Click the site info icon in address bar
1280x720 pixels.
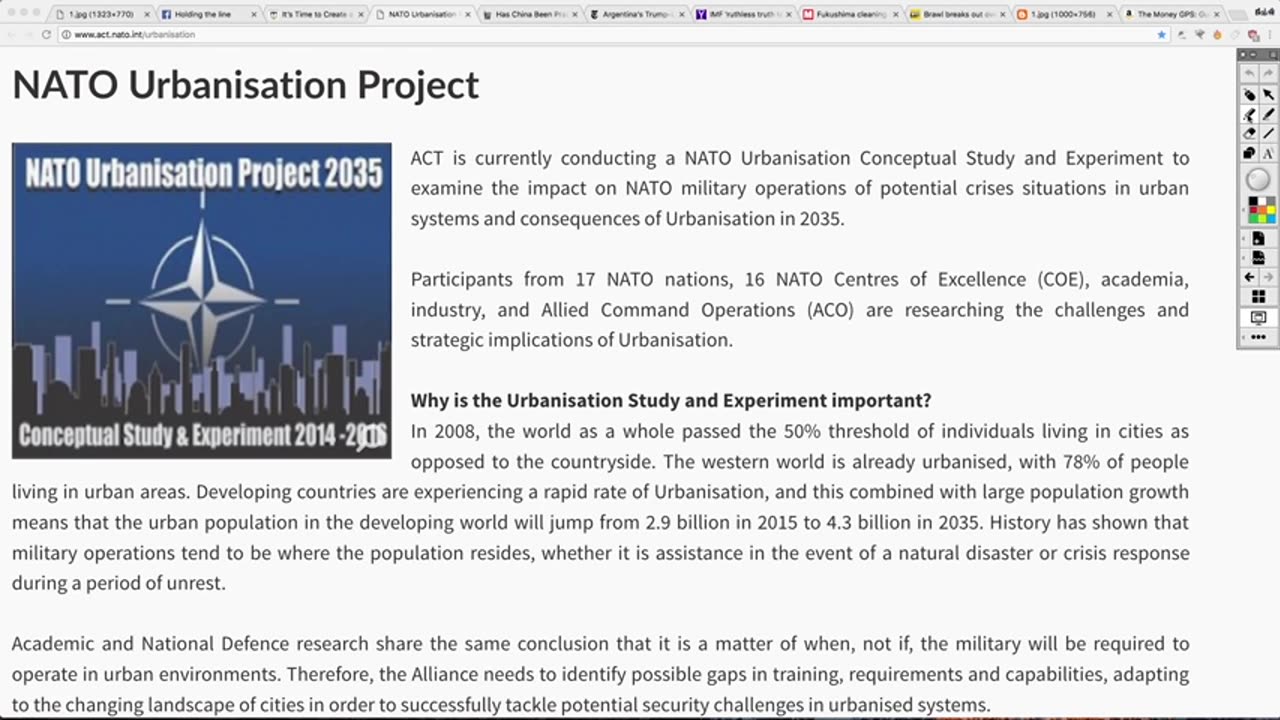click(x=66, y=34)
